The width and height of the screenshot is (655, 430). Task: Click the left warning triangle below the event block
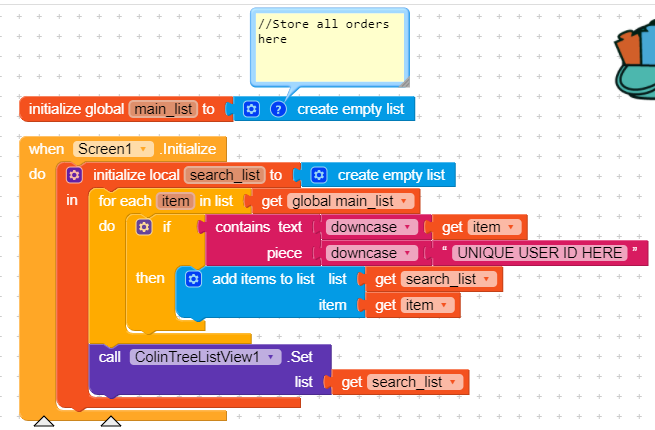[44, 421]
